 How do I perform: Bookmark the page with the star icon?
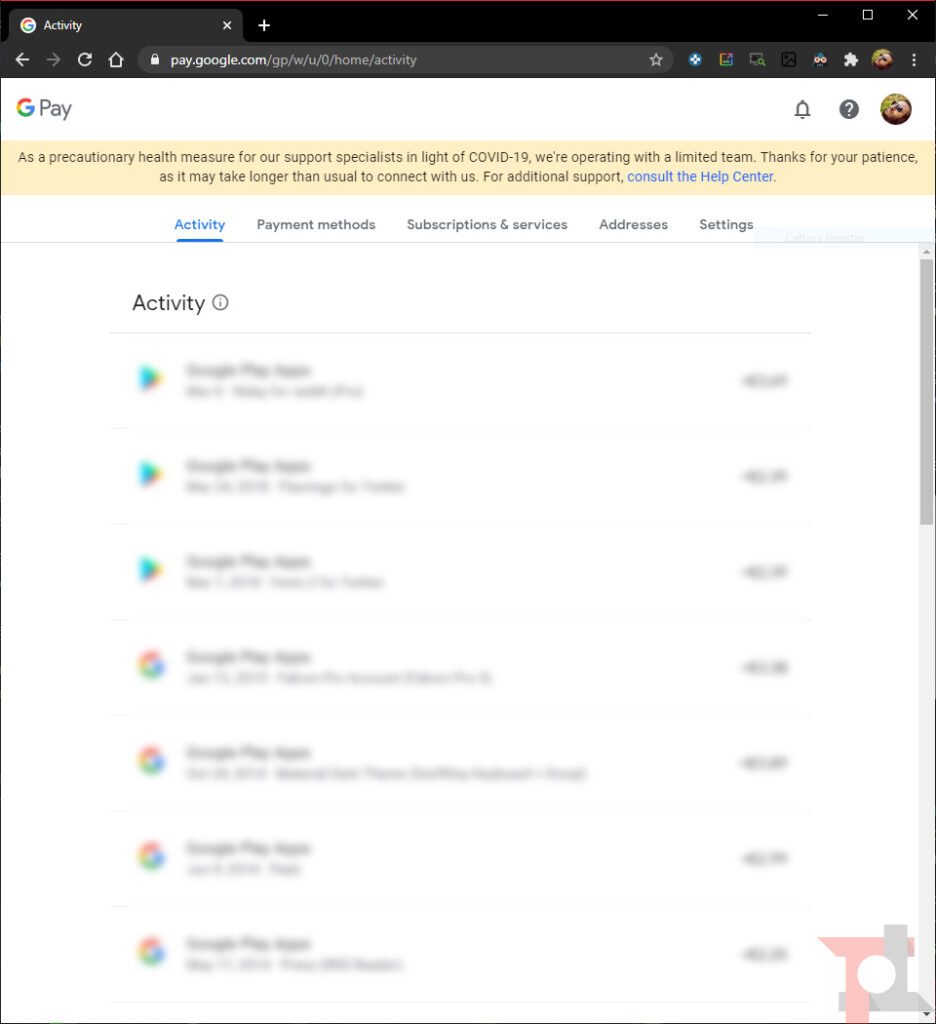click(656, 59)
